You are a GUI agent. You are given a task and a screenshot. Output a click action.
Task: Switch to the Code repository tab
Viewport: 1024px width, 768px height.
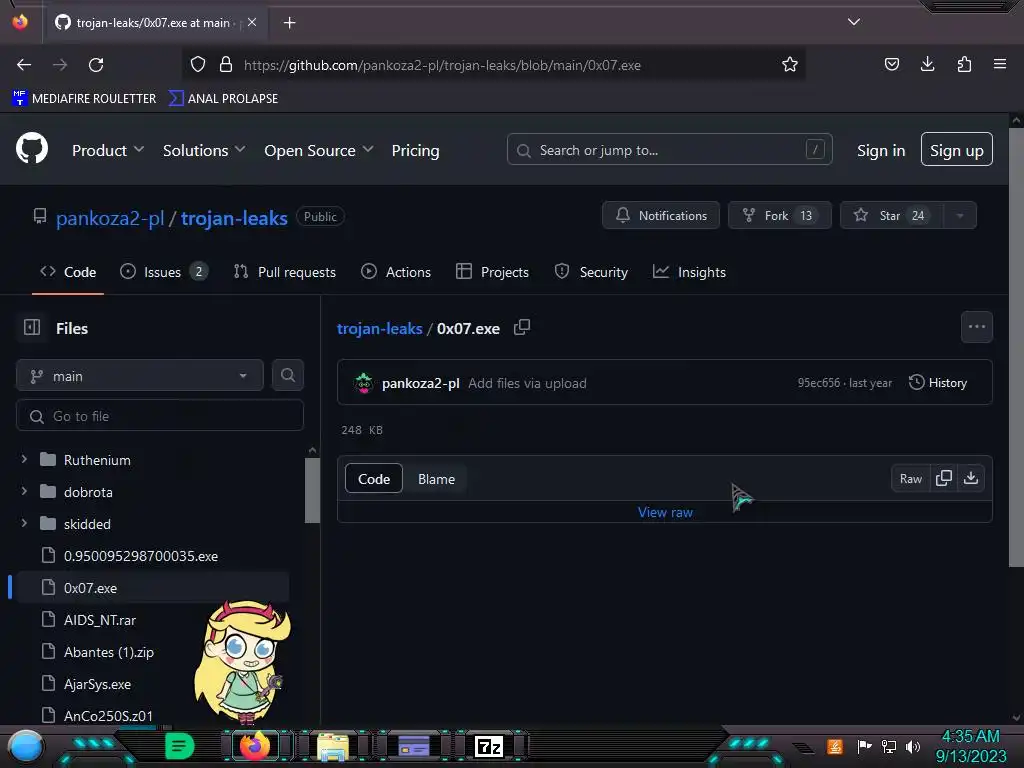(68, 272)
